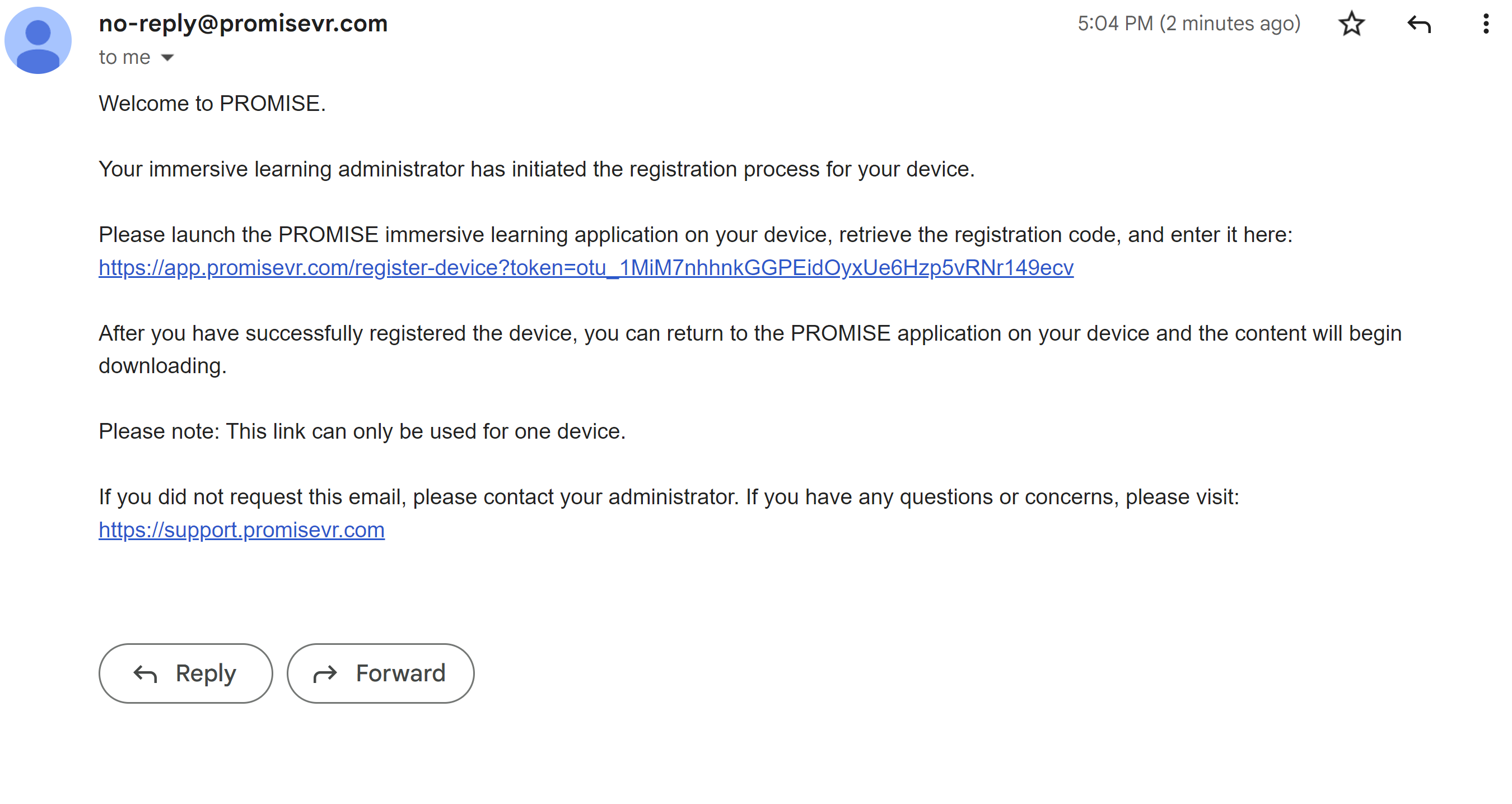Click the "Please note: This link" sentence
1512x804 pixels.
click(362, 431)
